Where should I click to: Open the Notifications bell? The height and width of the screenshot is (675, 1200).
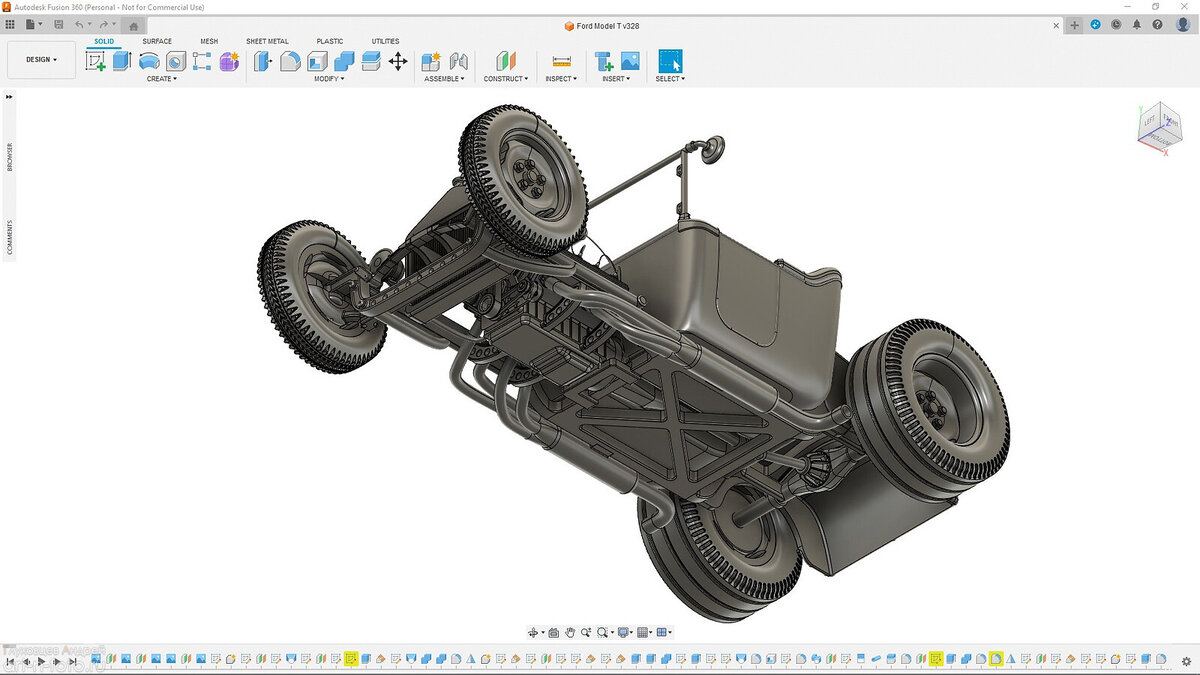pos(1138,25)
